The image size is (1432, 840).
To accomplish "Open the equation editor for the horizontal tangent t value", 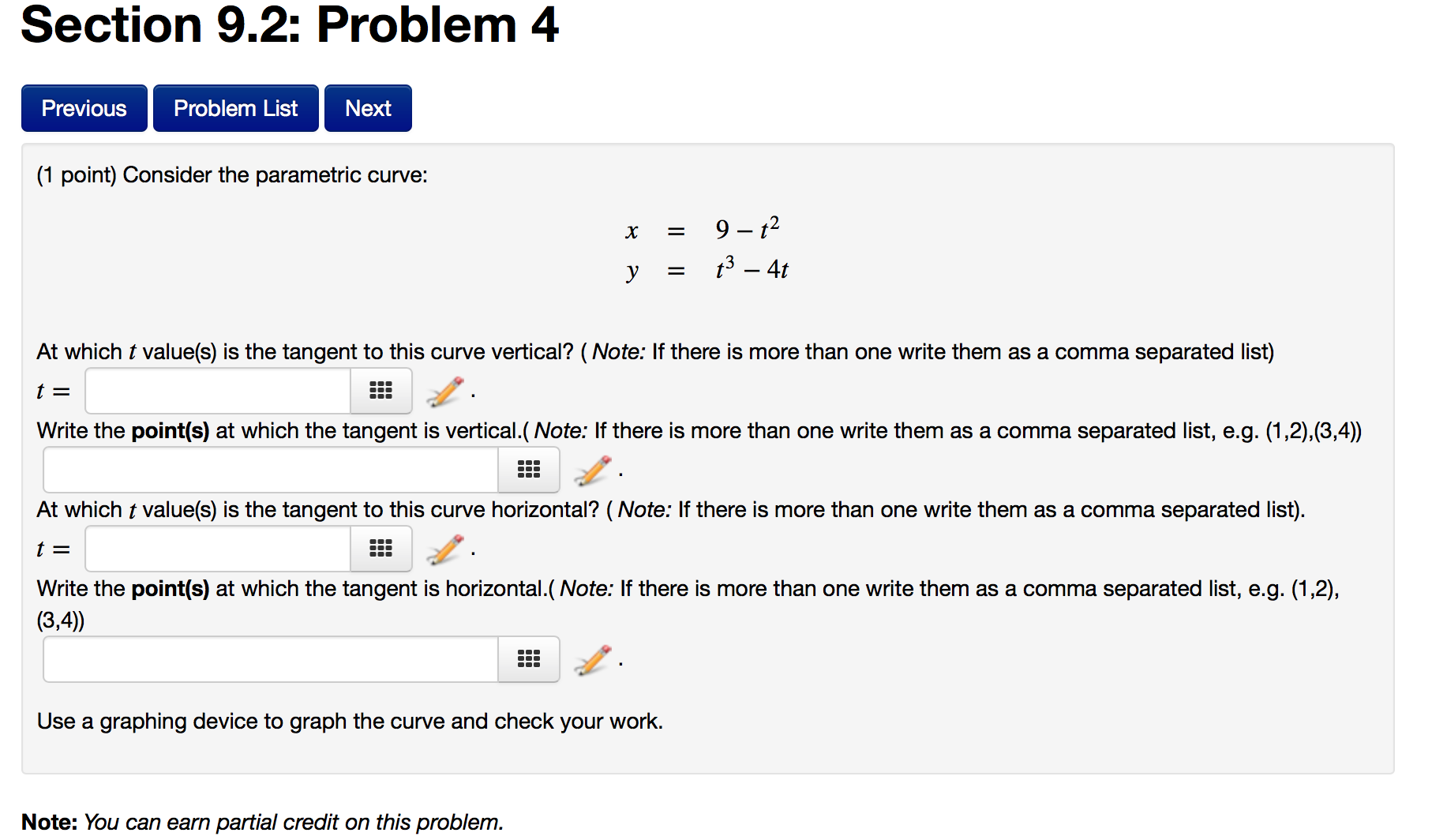I will tap(381, 549).
